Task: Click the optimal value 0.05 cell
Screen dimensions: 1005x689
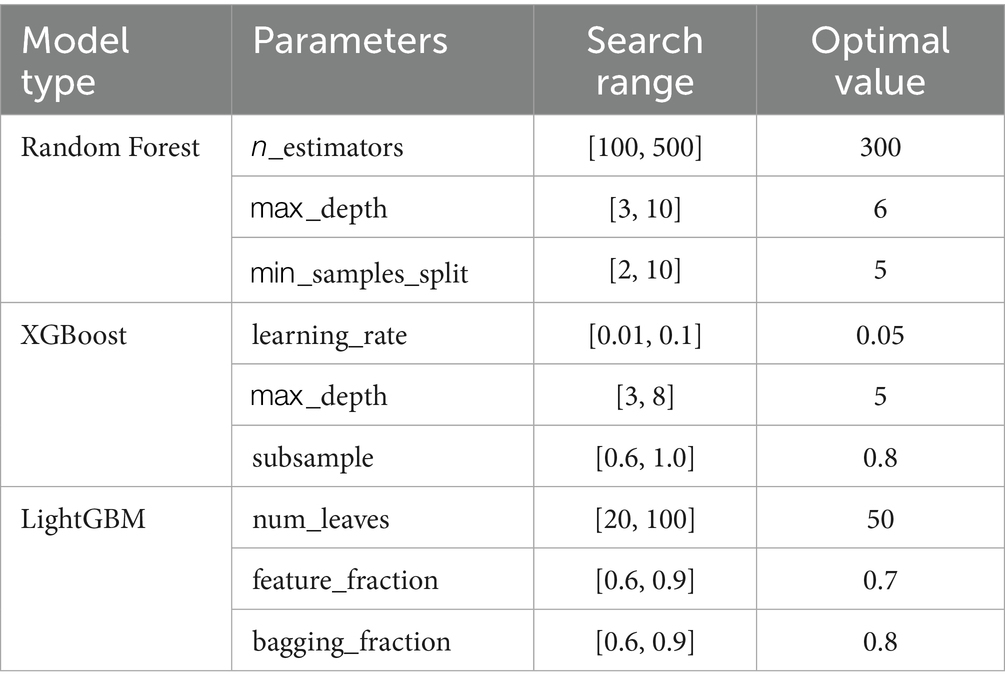Action: pyautogui.click(x=880, y=335)
